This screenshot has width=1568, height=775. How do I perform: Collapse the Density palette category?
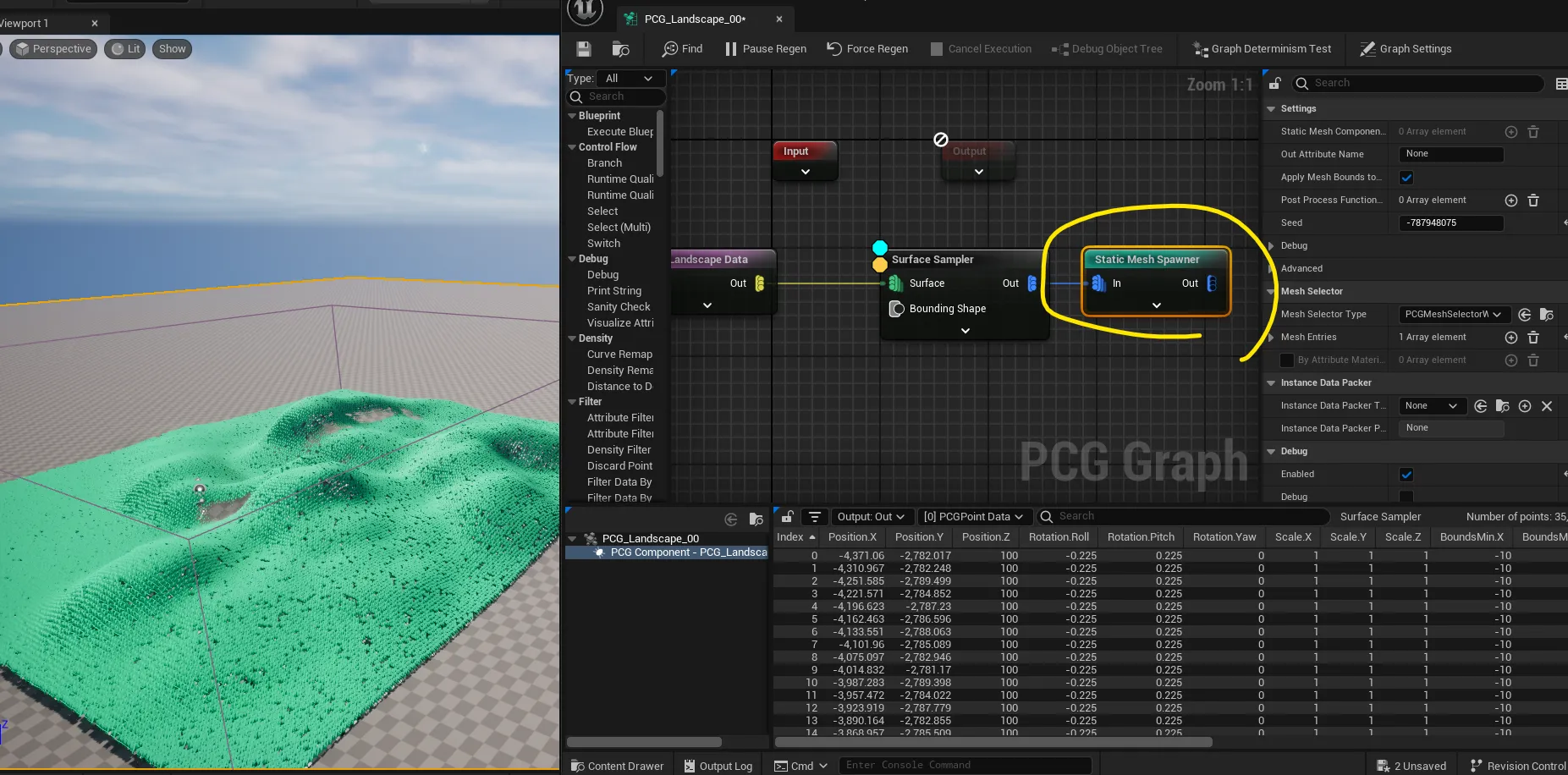[x=572, y=338]
